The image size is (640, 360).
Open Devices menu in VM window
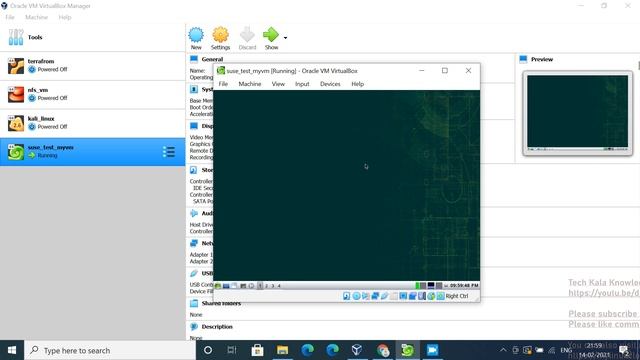pos(330,84)
